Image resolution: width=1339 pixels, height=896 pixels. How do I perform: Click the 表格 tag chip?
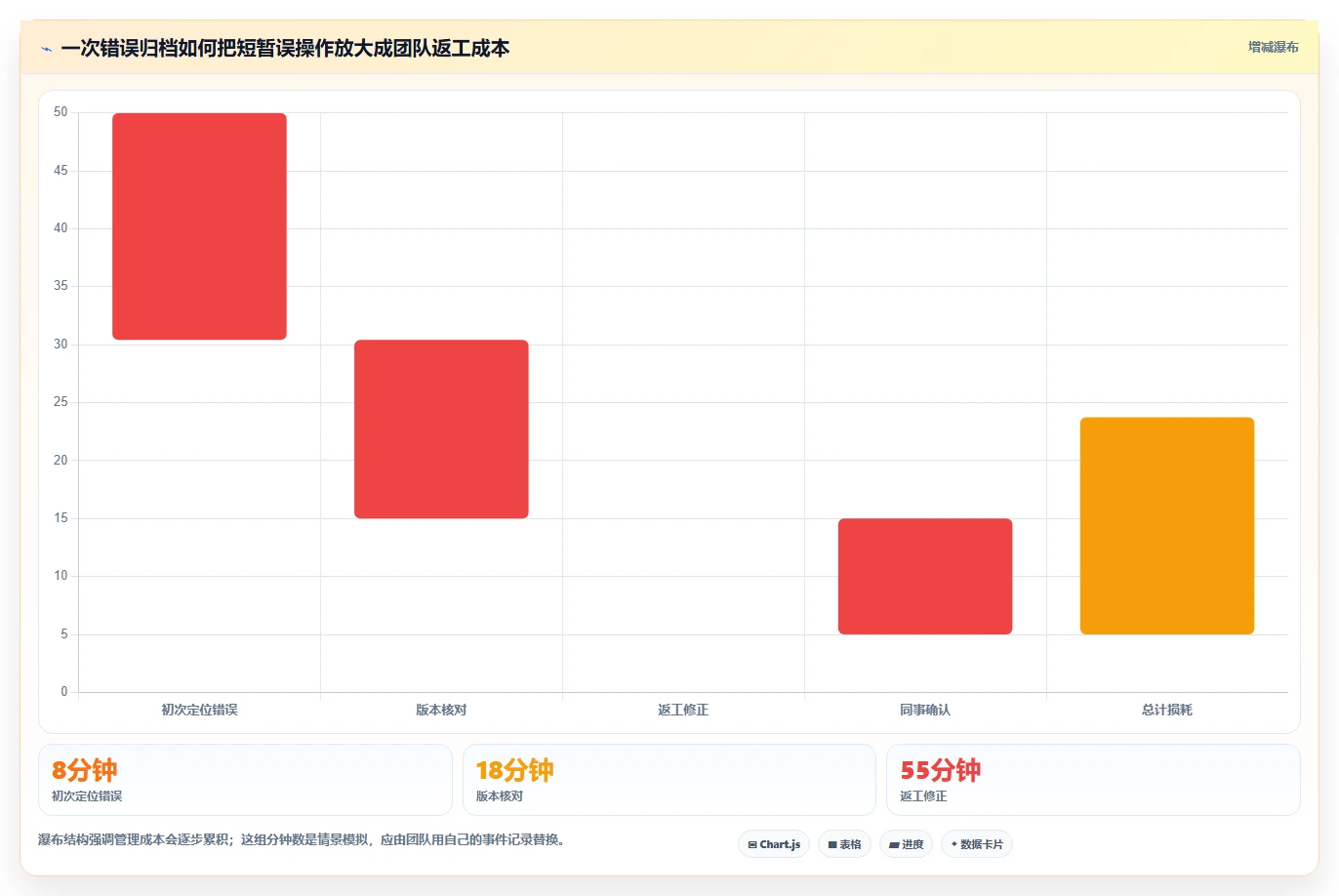(844, 844)
